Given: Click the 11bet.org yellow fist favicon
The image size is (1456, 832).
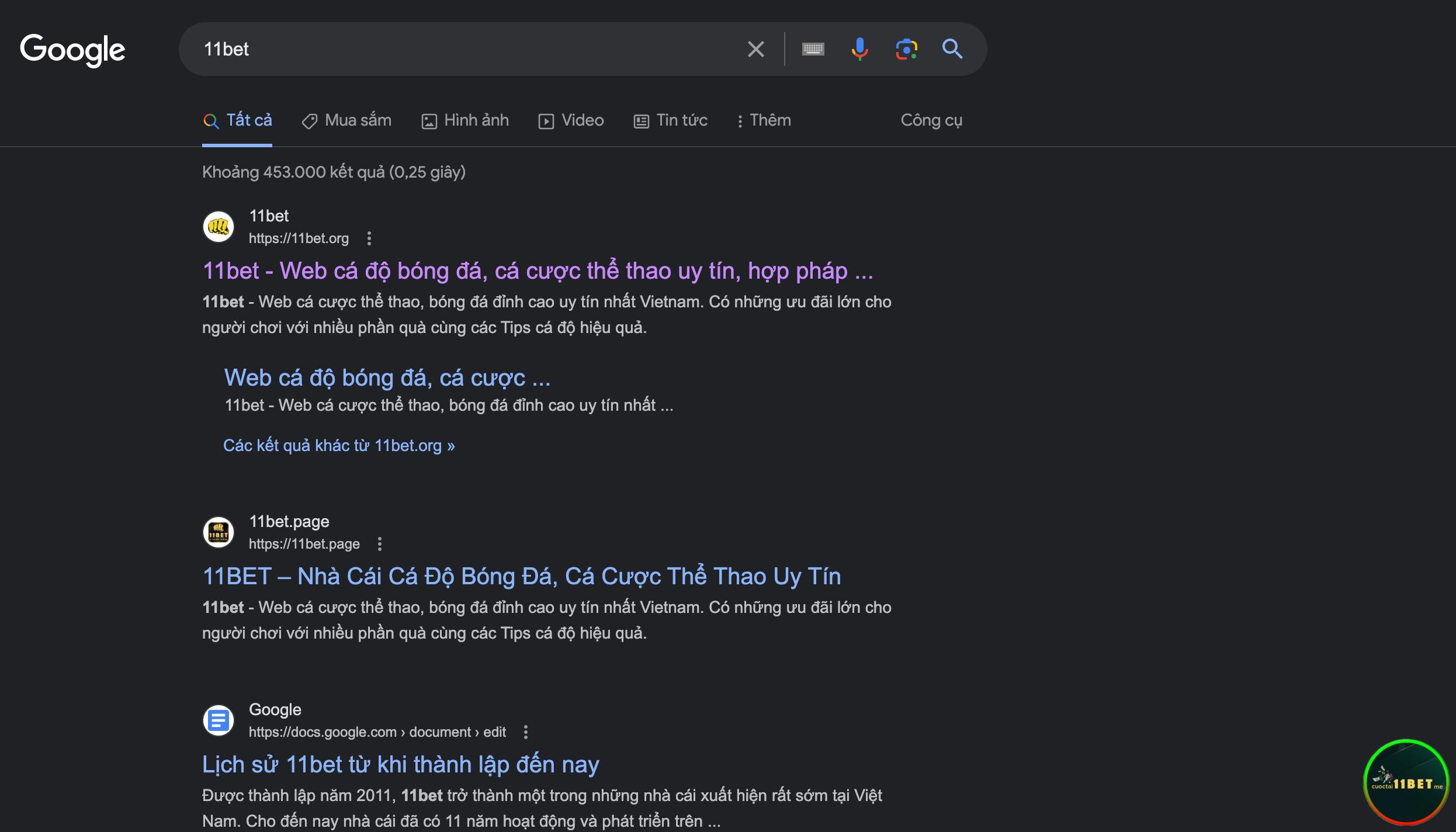Looking at the screenshot, I should [219, 227].
